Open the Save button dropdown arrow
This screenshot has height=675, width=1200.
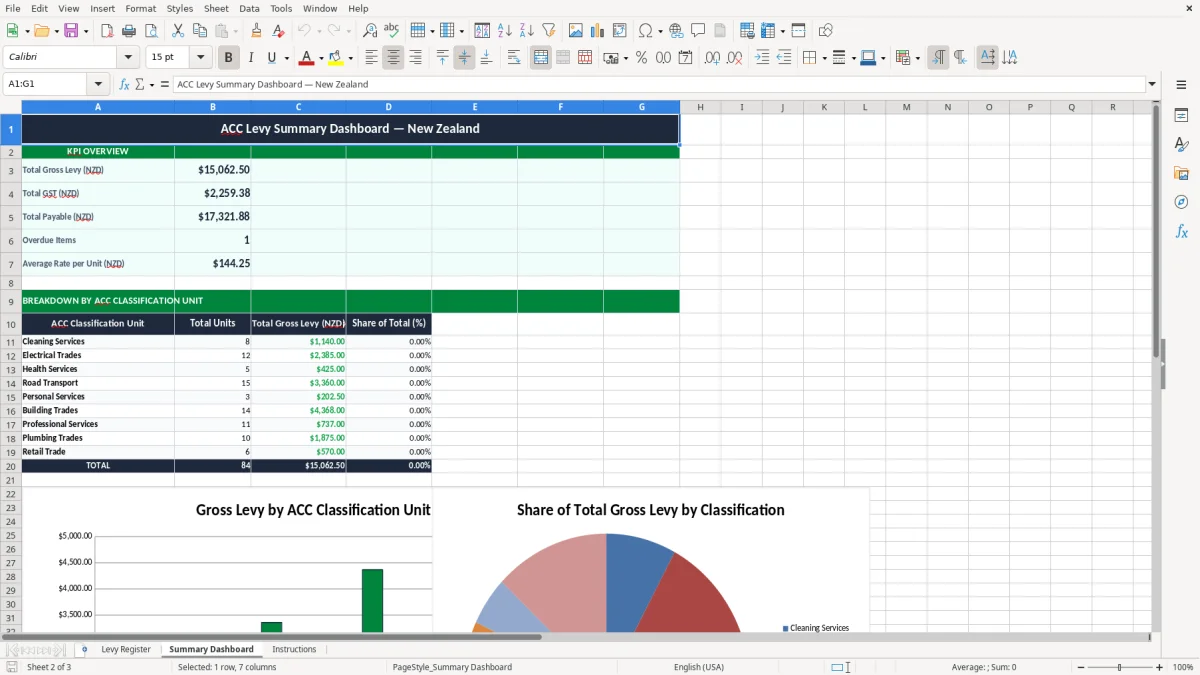click(86, 31)
